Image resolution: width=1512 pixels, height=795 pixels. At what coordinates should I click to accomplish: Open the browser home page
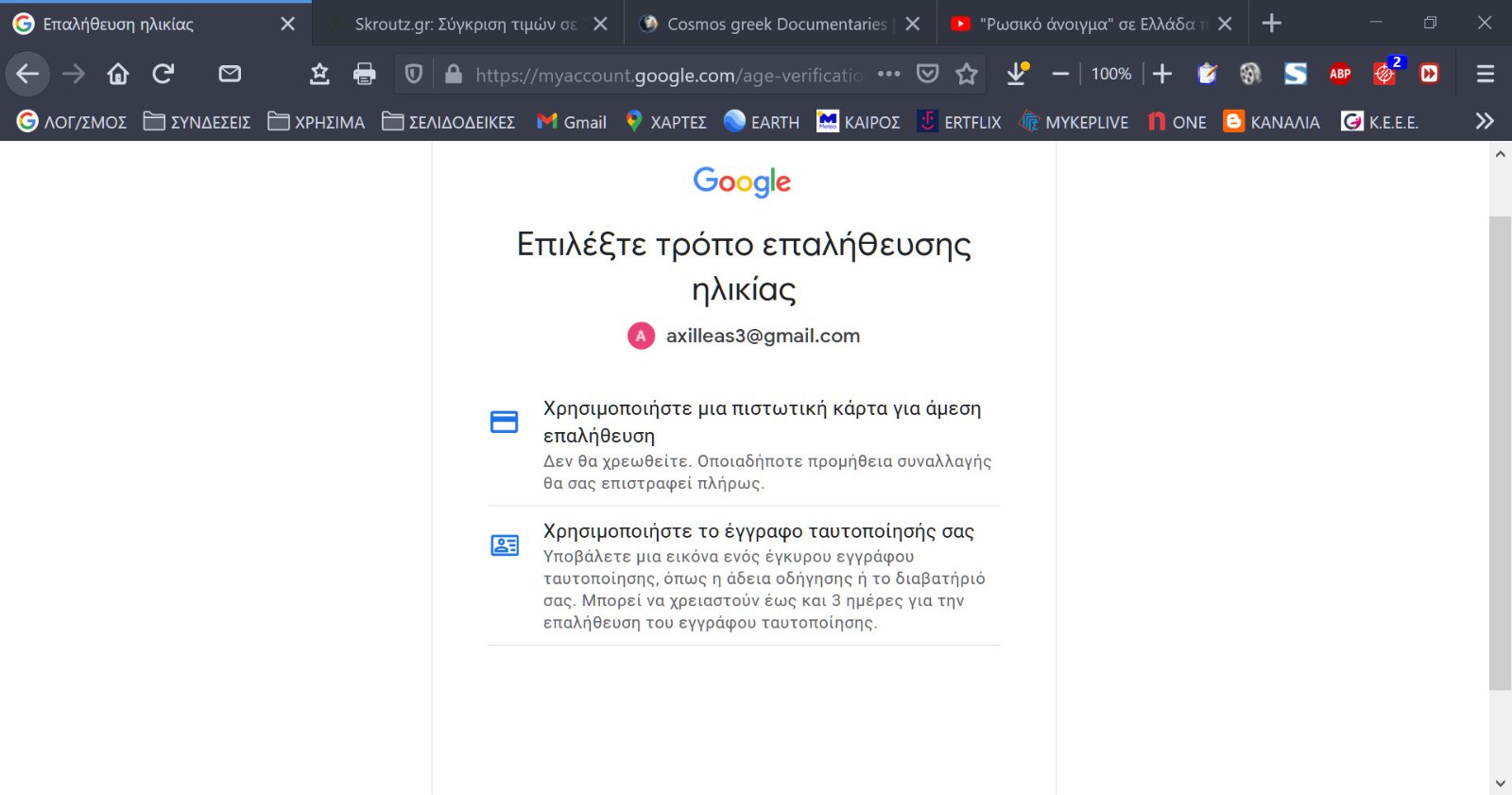pos(118,74)
